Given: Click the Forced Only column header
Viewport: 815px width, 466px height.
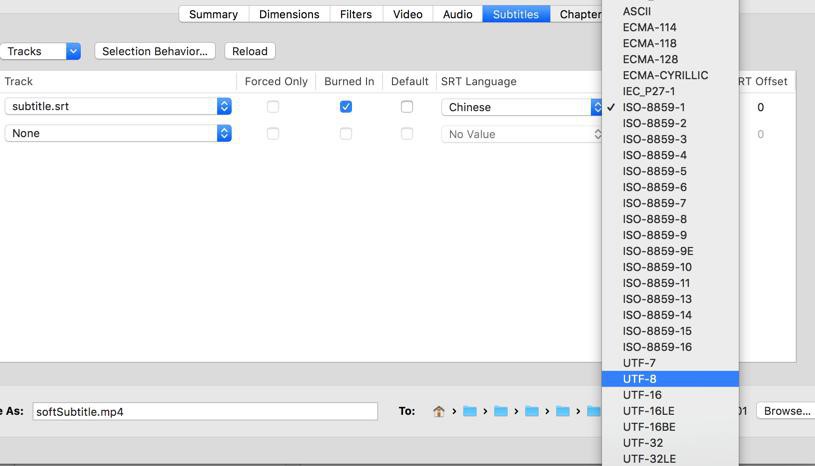Looking at the screenshot, I should 276,82.
